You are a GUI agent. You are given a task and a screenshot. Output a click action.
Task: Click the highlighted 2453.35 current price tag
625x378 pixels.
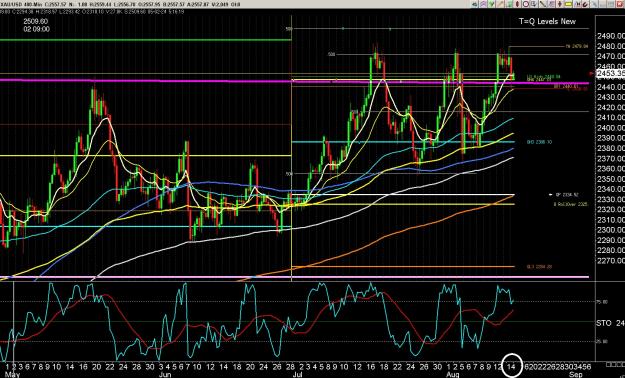[610, 73]
